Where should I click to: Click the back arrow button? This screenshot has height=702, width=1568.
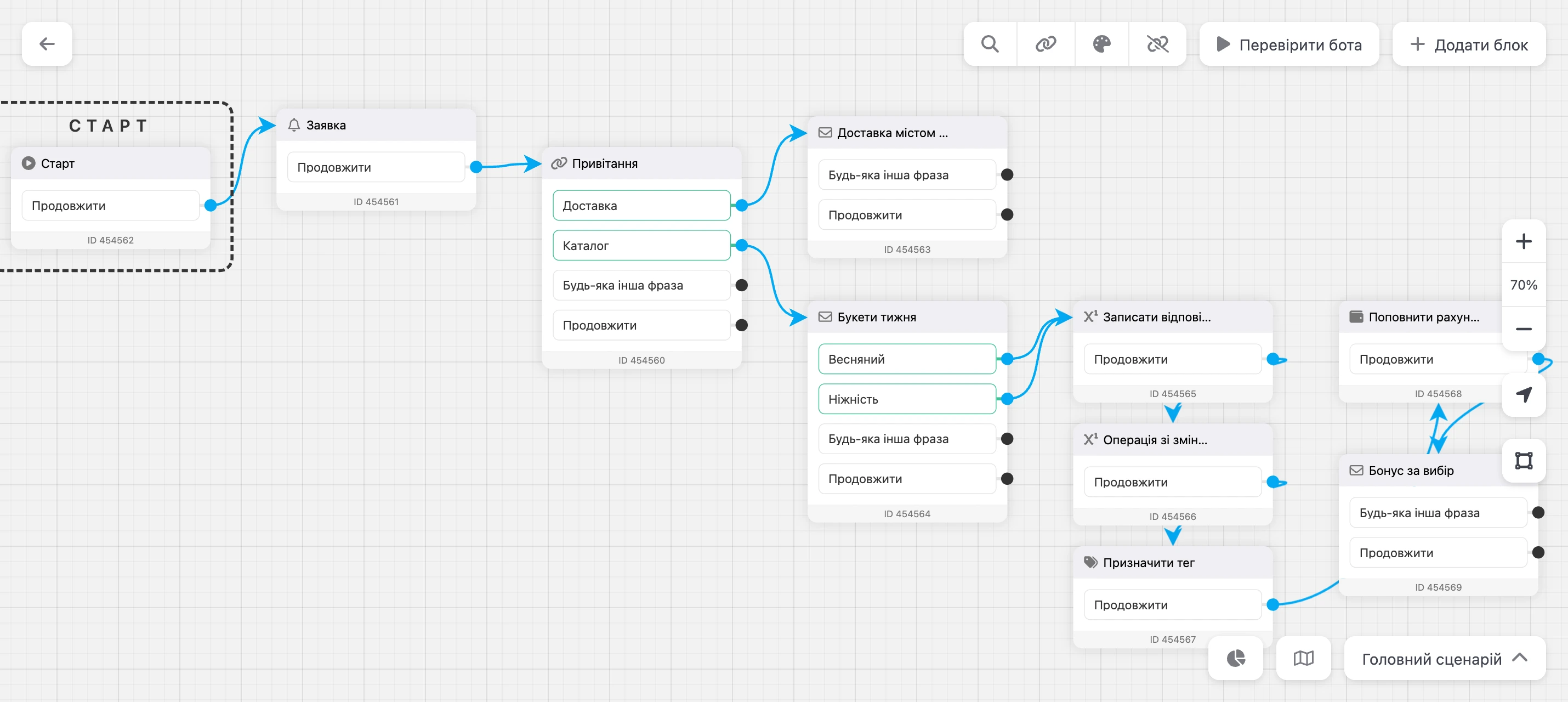47,44
